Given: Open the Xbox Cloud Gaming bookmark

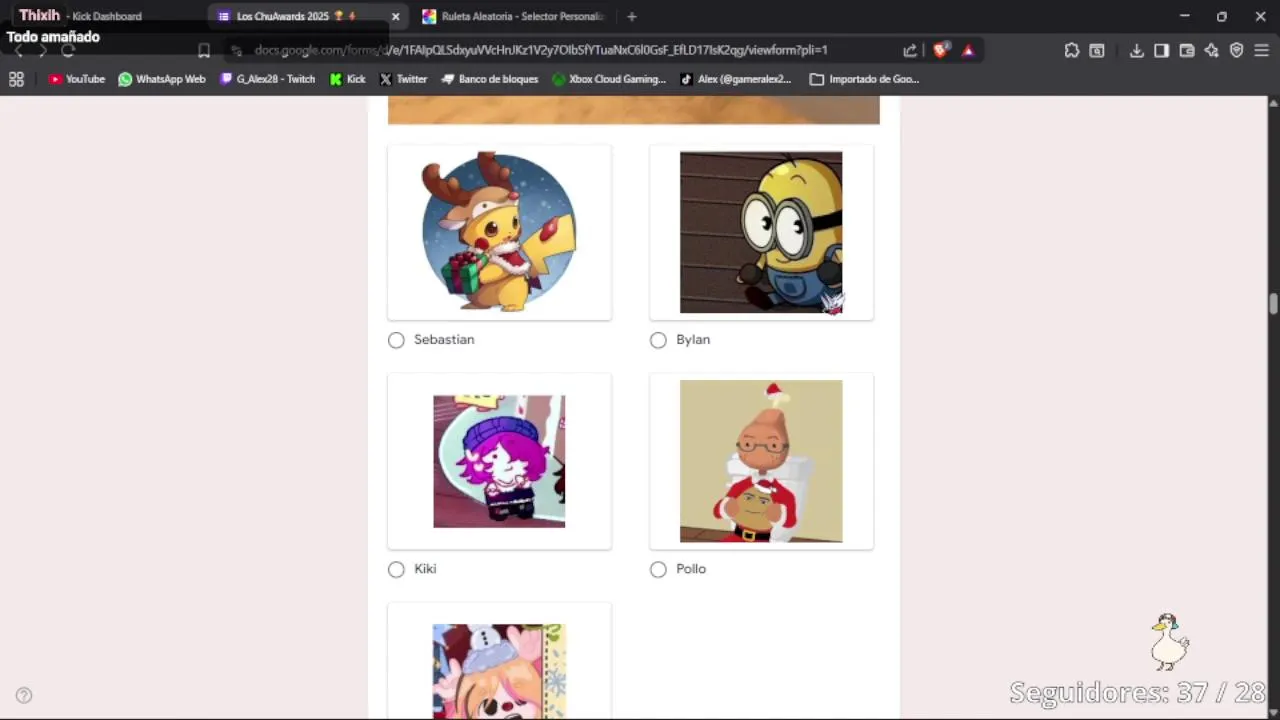Looking at the screenshot, I should (608, 79).
